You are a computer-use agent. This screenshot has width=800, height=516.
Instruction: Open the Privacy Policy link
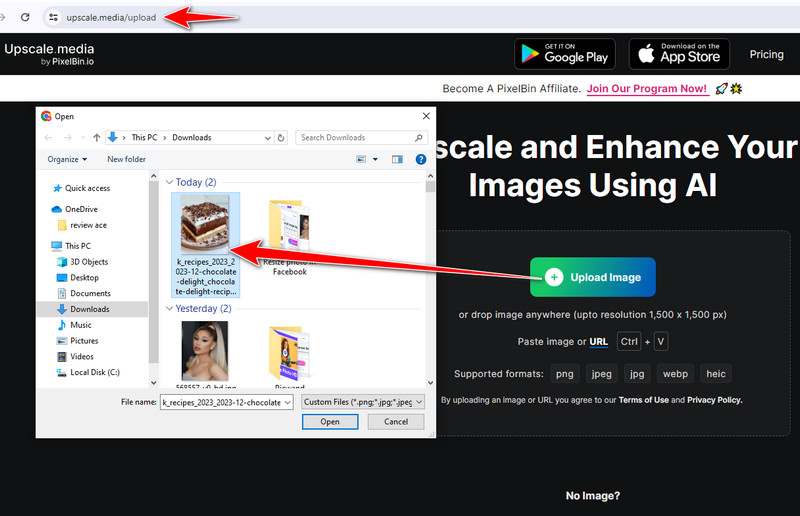714,400
